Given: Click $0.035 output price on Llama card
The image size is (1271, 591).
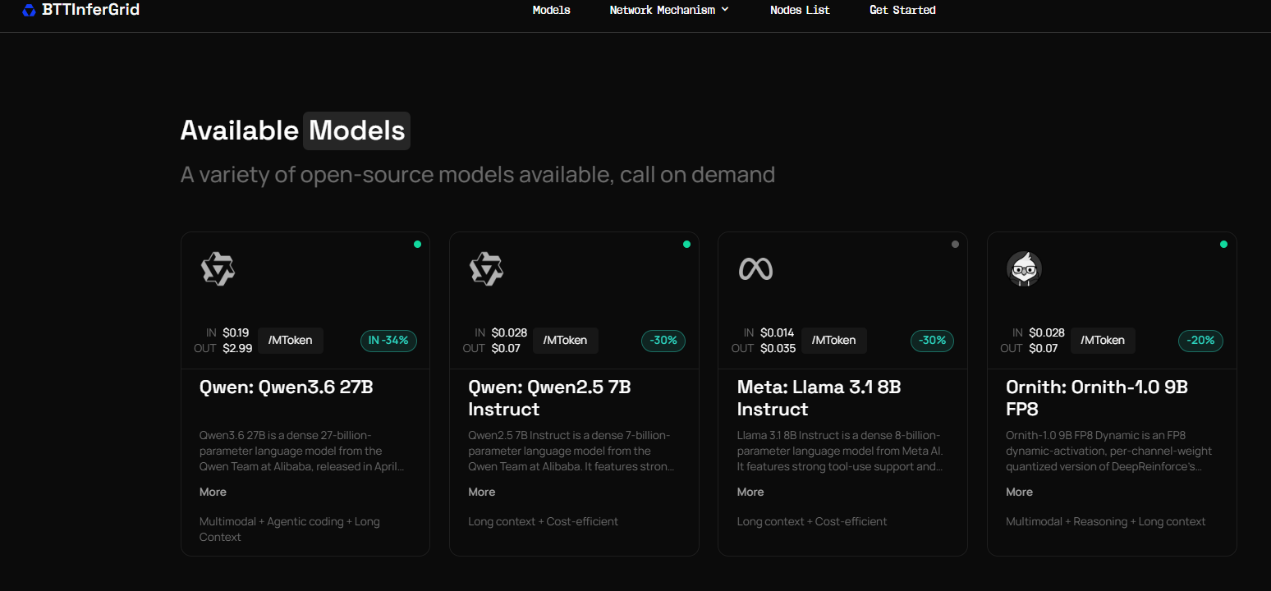Looking at the screenshot, I should pos(778,348).
